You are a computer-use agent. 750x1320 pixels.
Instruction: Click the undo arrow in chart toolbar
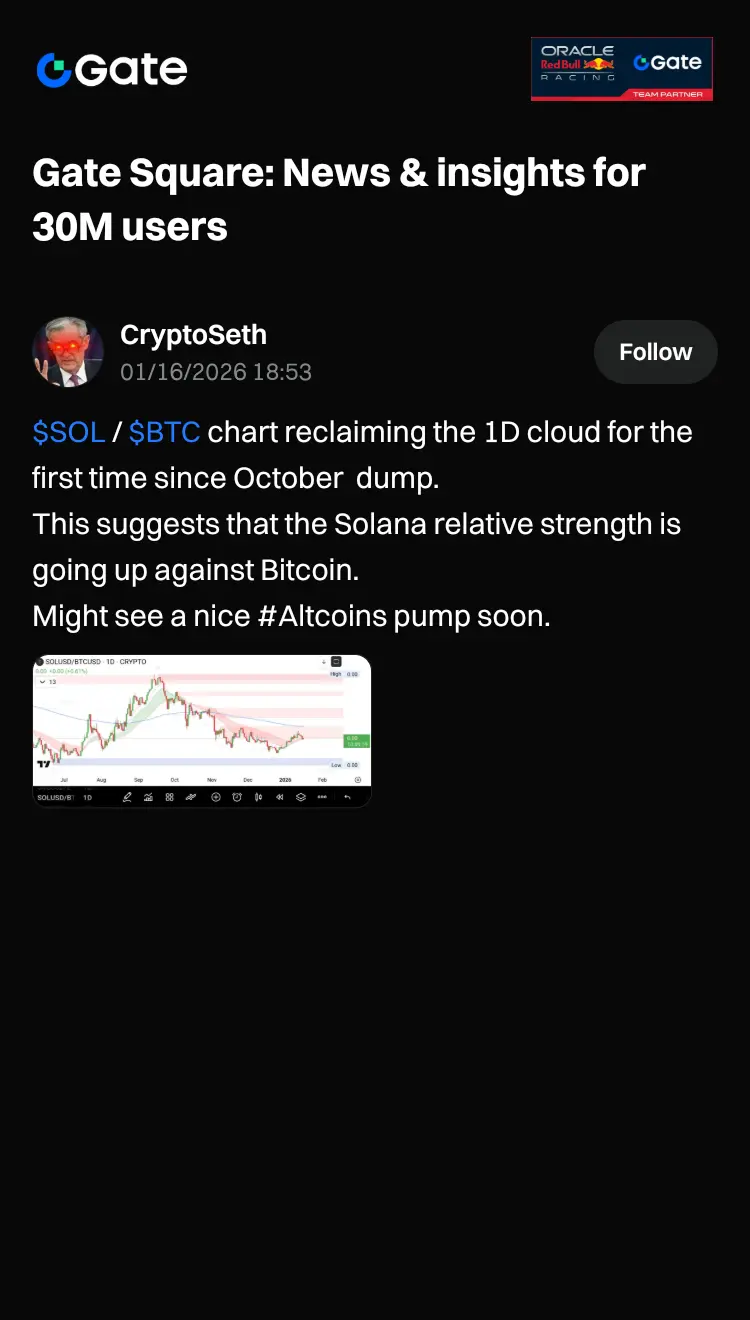click(347, 797)
